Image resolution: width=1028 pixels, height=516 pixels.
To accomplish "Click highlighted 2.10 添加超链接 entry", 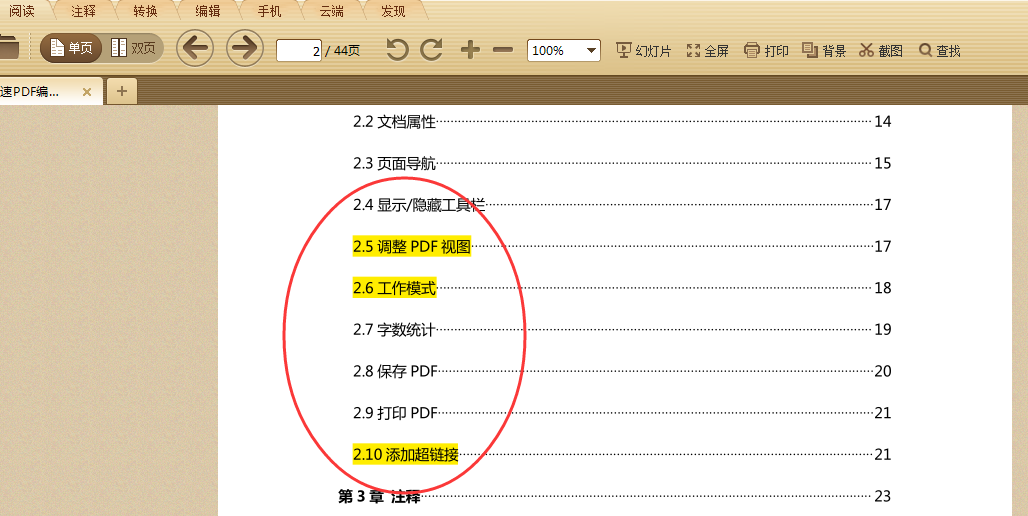I will point(405,454).
